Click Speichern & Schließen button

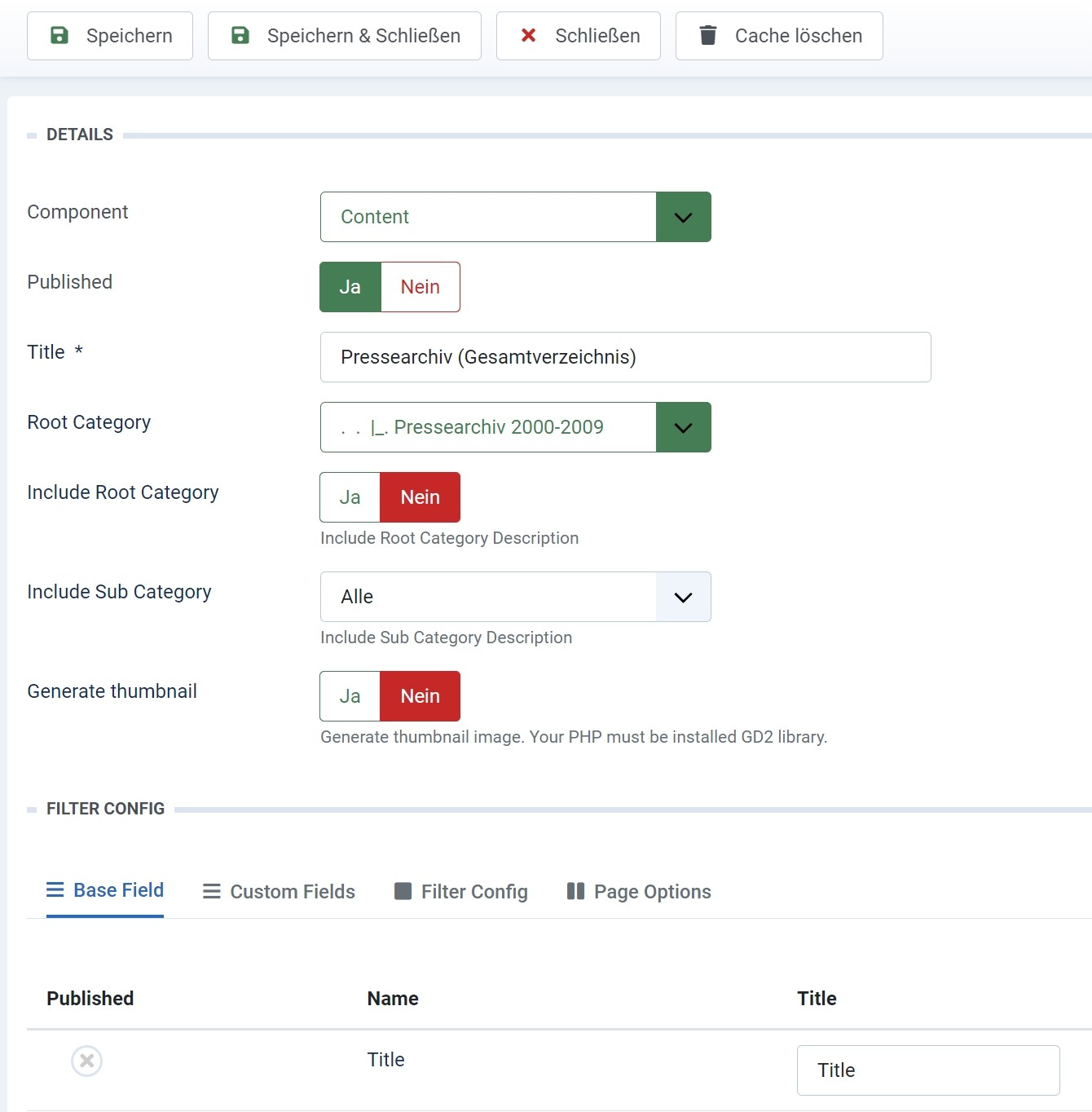pos(344,36)
